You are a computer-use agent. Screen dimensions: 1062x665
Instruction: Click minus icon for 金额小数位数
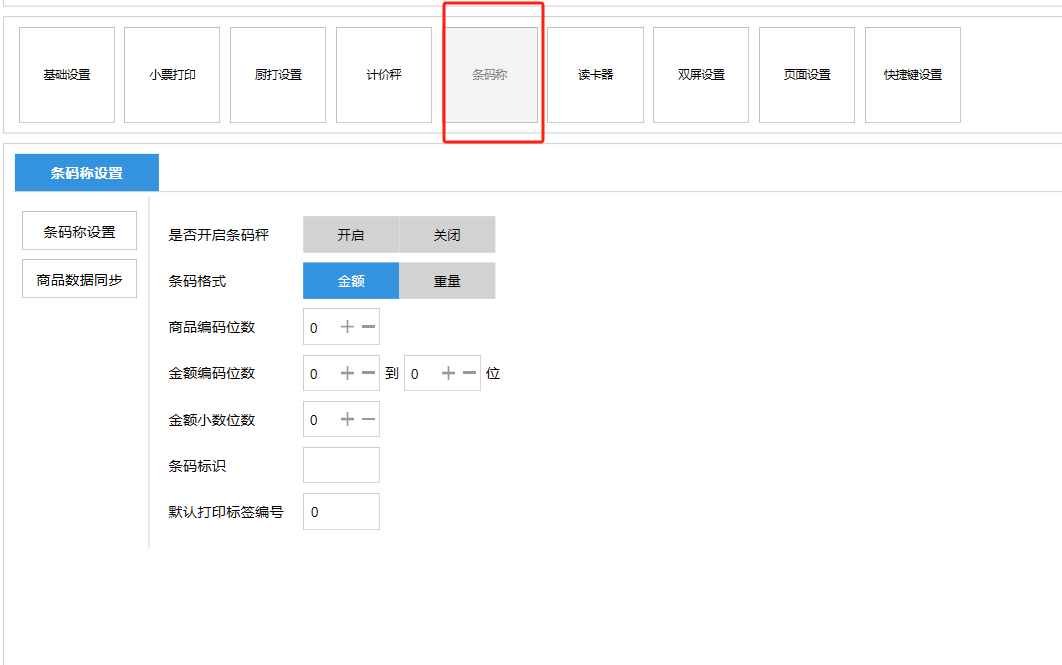click(x=368, y=419)
